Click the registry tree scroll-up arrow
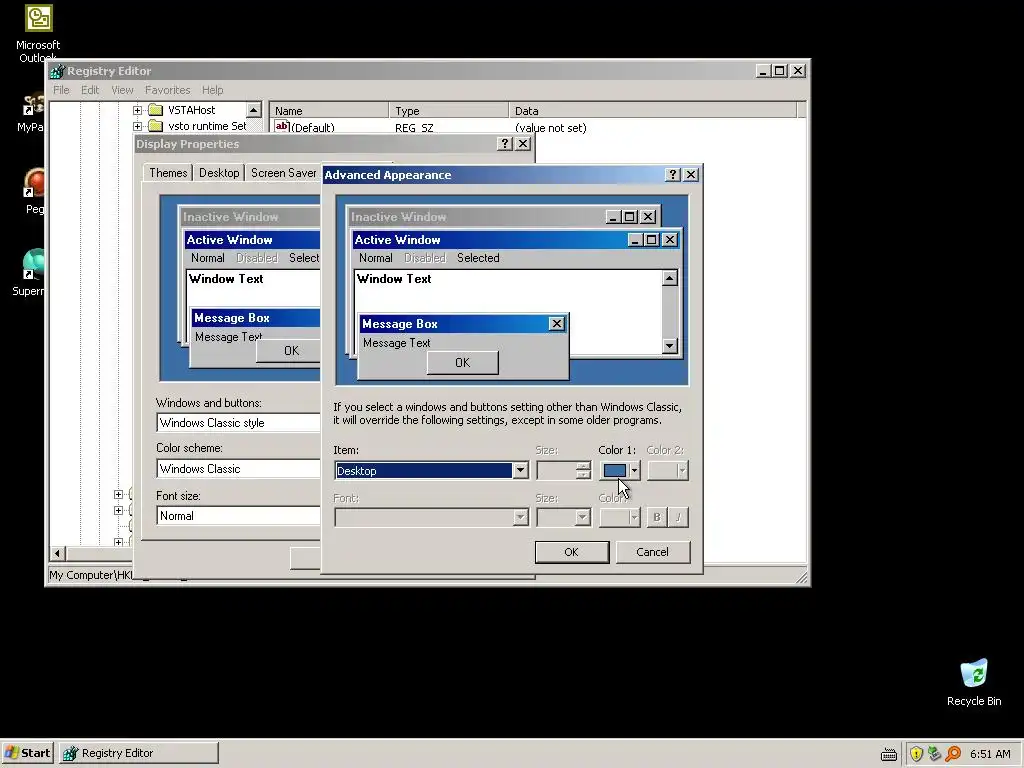Screen dimensions: 1024x768 [254, 110]
